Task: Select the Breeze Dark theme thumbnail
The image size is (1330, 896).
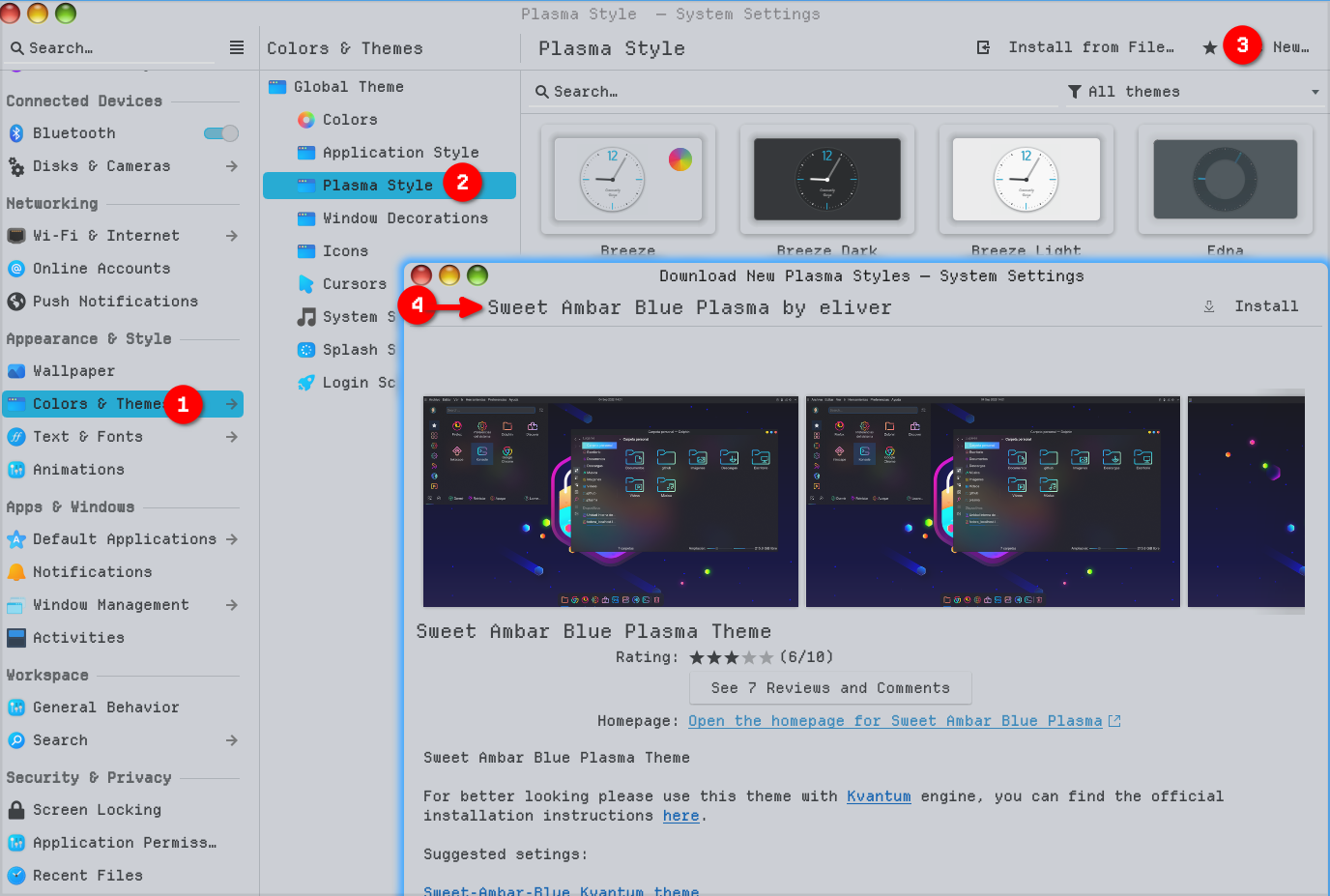Action: click(x=826, y=179)
